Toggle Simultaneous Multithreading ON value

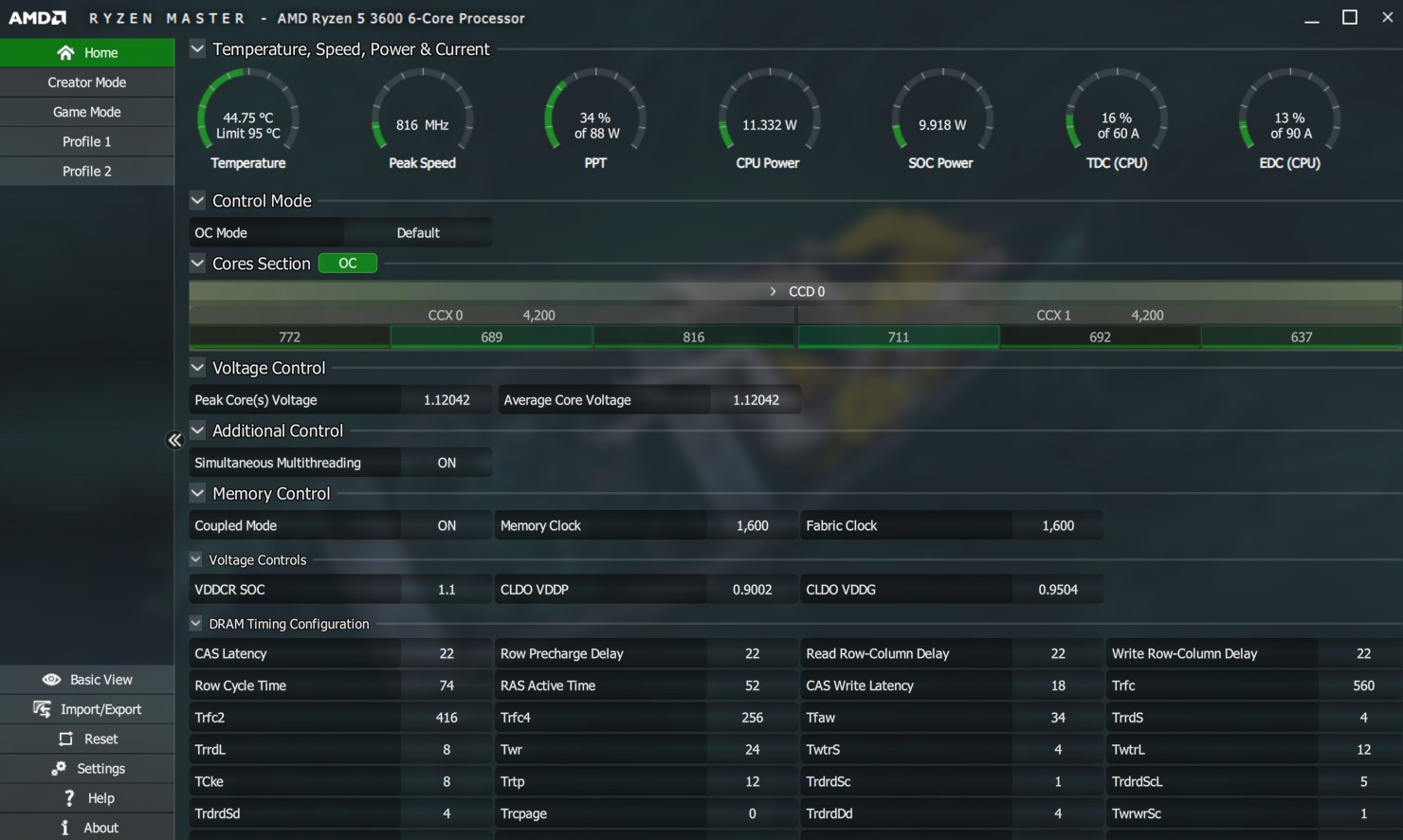click(446, 463)
